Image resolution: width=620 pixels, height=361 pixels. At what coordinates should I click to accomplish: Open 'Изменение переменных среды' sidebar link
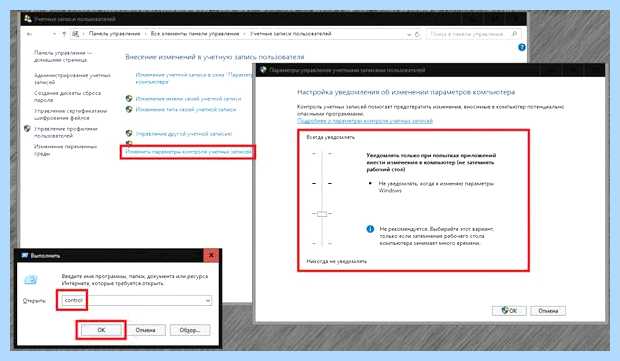65,150
